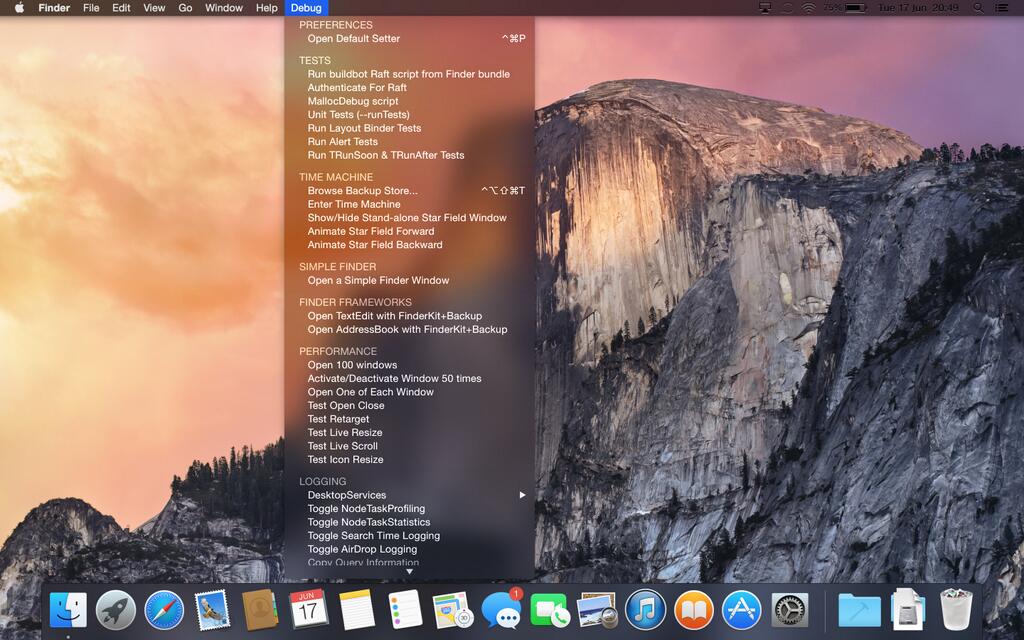Select Unit Tests (--runTests)
Viewport: 1024px width, 640px height.
(x=409, y=114)
